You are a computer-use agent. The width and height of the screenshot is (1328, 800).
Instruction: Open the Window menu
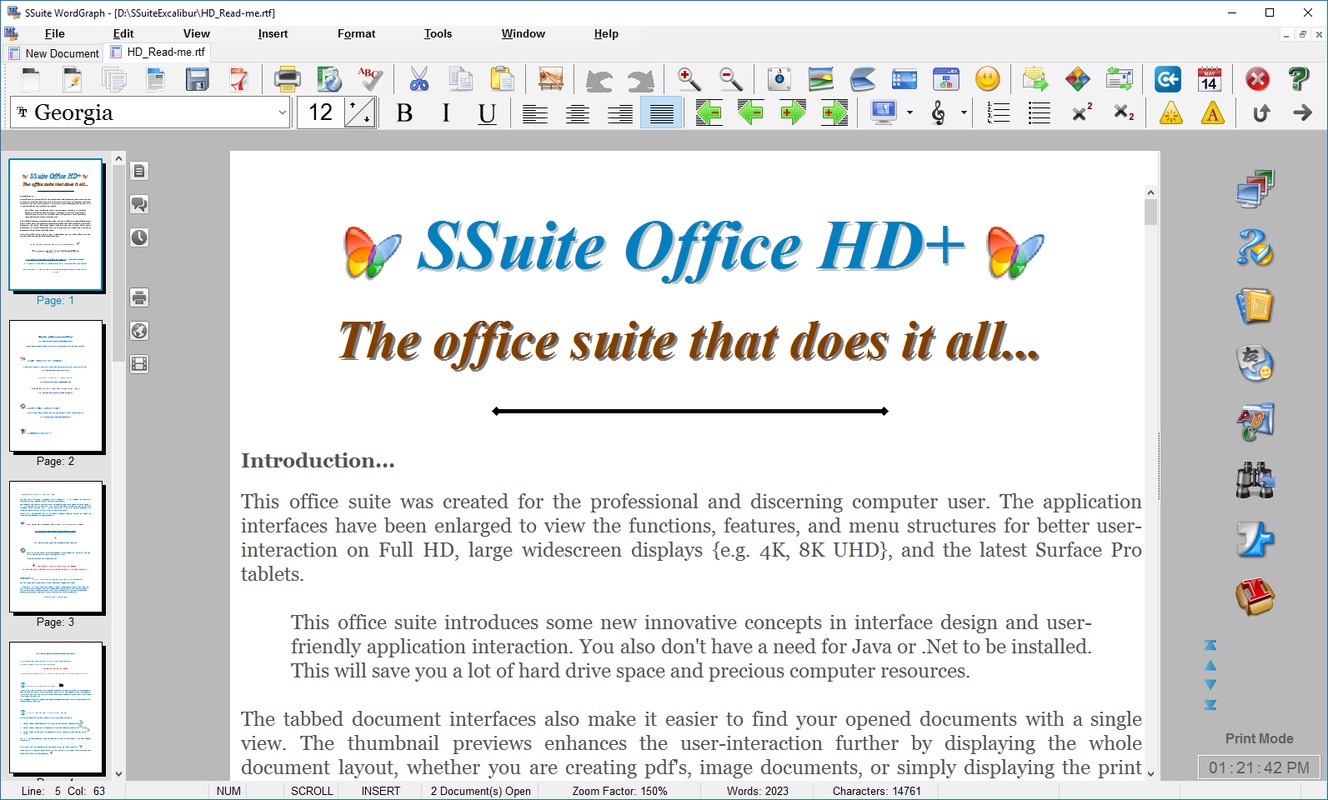523,34
